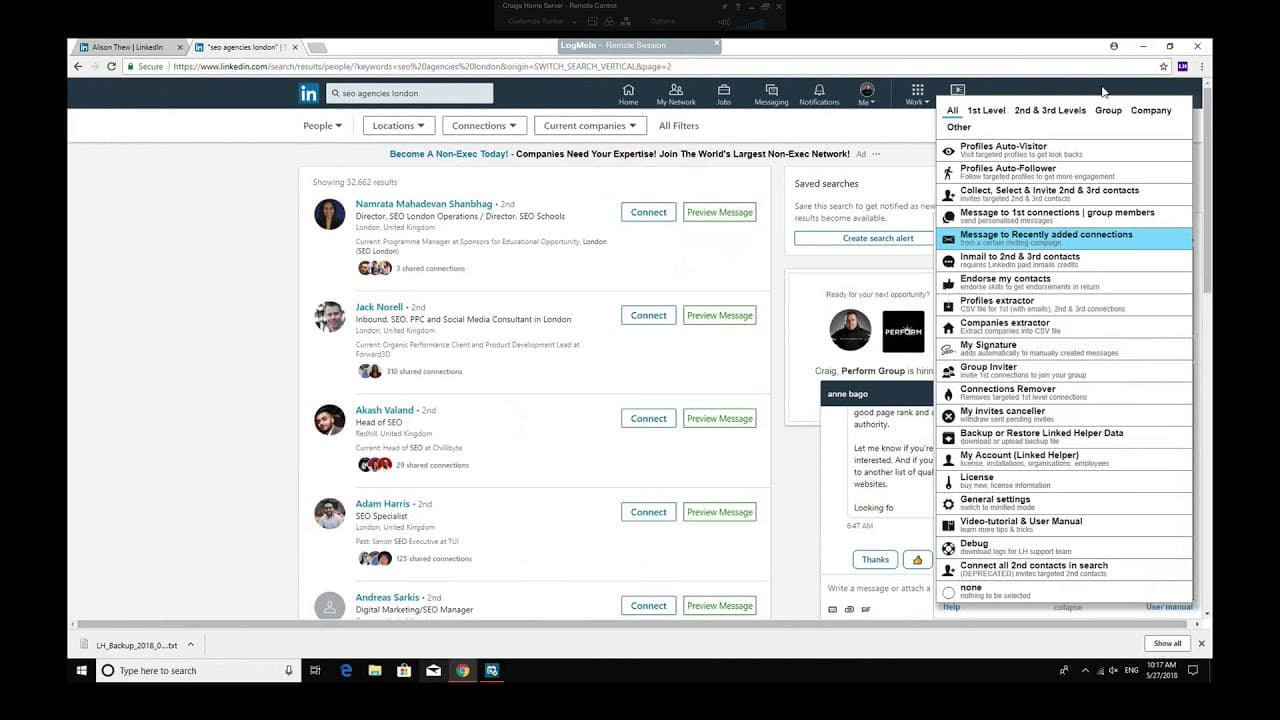Click the Jobs briefcase icon

[x=723, y=90]
